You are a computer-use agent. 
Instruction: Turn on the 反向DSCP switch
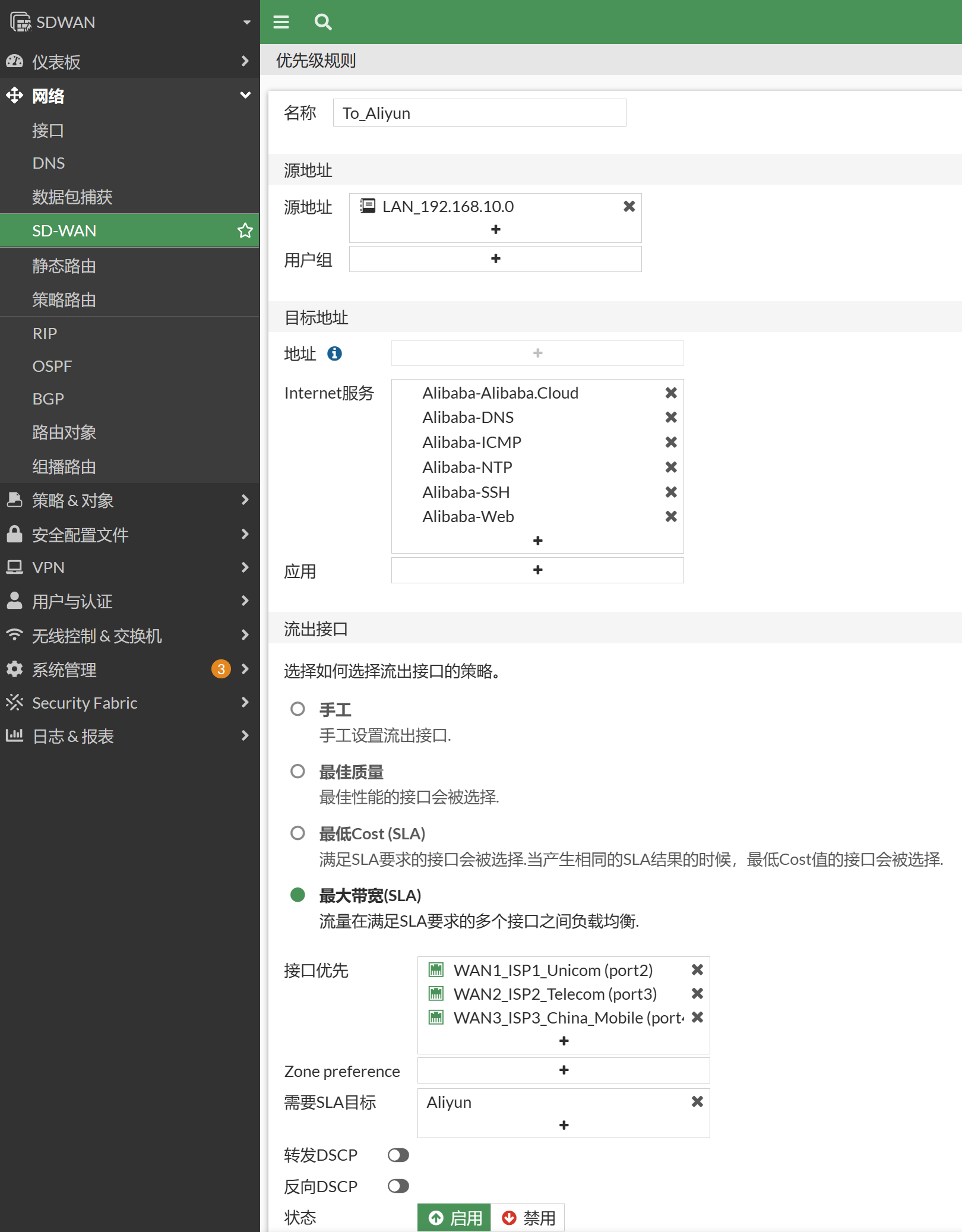pyautogui.click(x=398, y=1186)
